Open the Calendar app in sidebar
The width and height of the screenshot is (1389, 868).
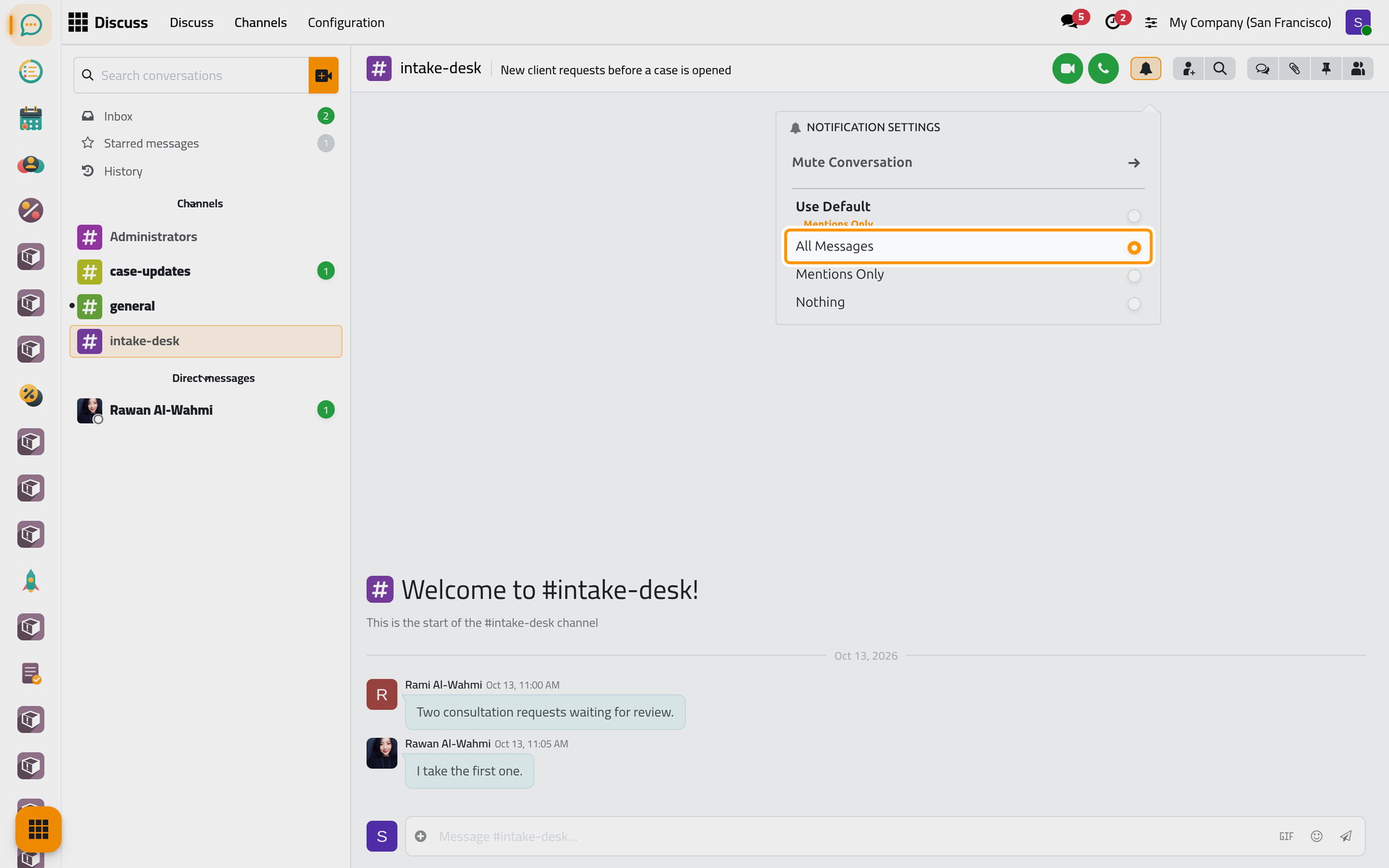coord(30,118)
